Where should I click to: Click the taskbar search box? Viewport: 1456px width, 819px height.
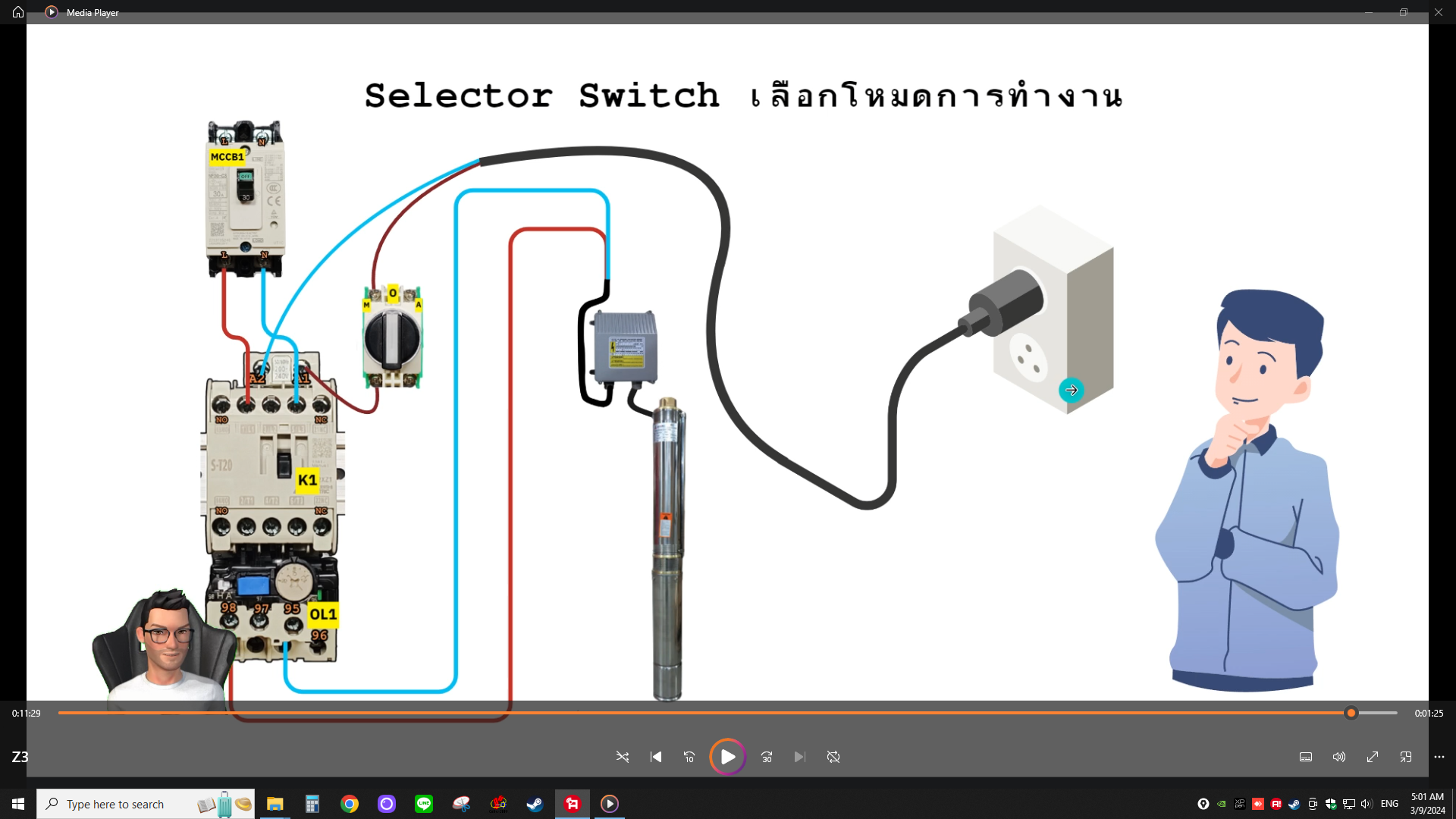115,804
